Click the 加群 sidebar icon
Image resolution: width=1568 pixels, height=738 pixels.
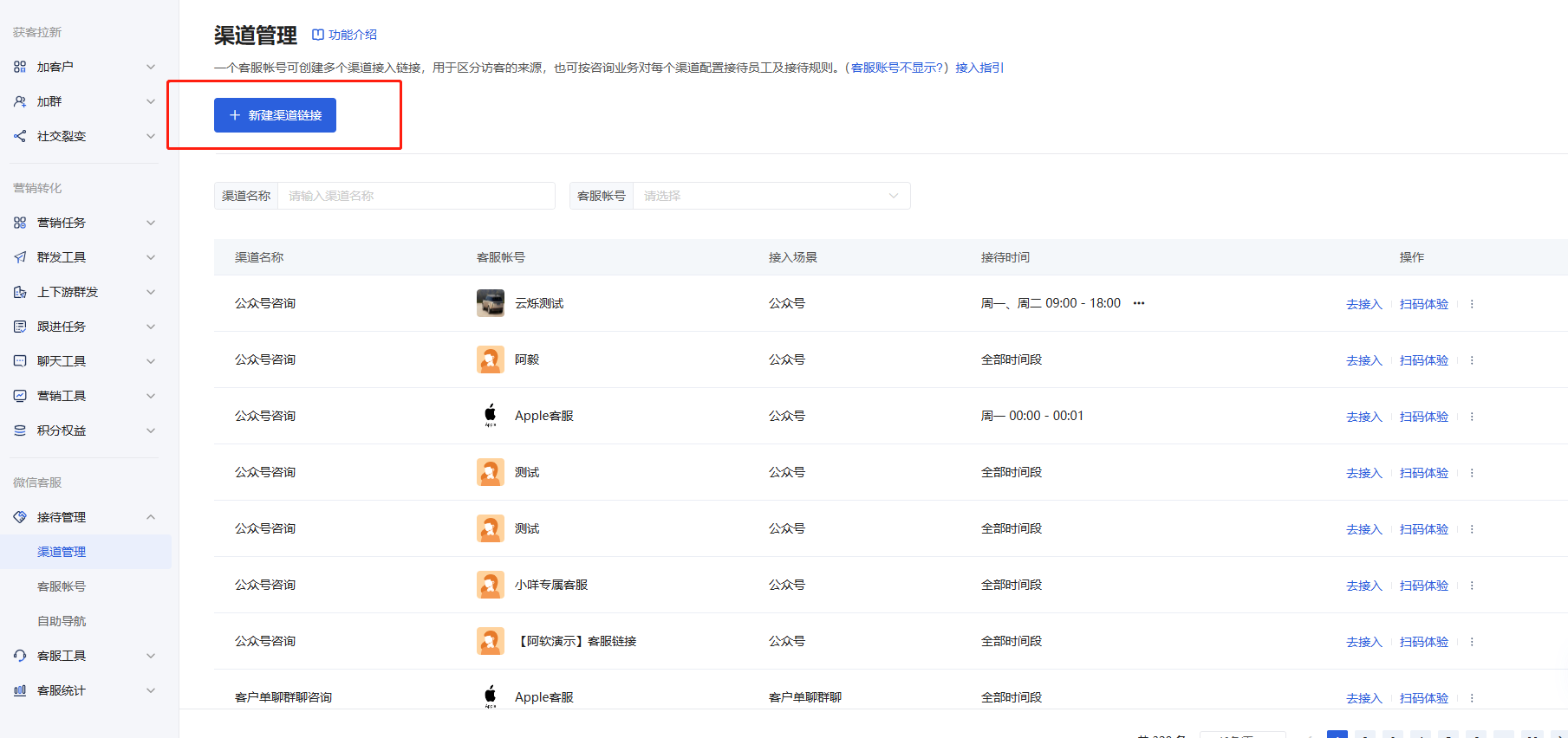(x=20, y=101)
